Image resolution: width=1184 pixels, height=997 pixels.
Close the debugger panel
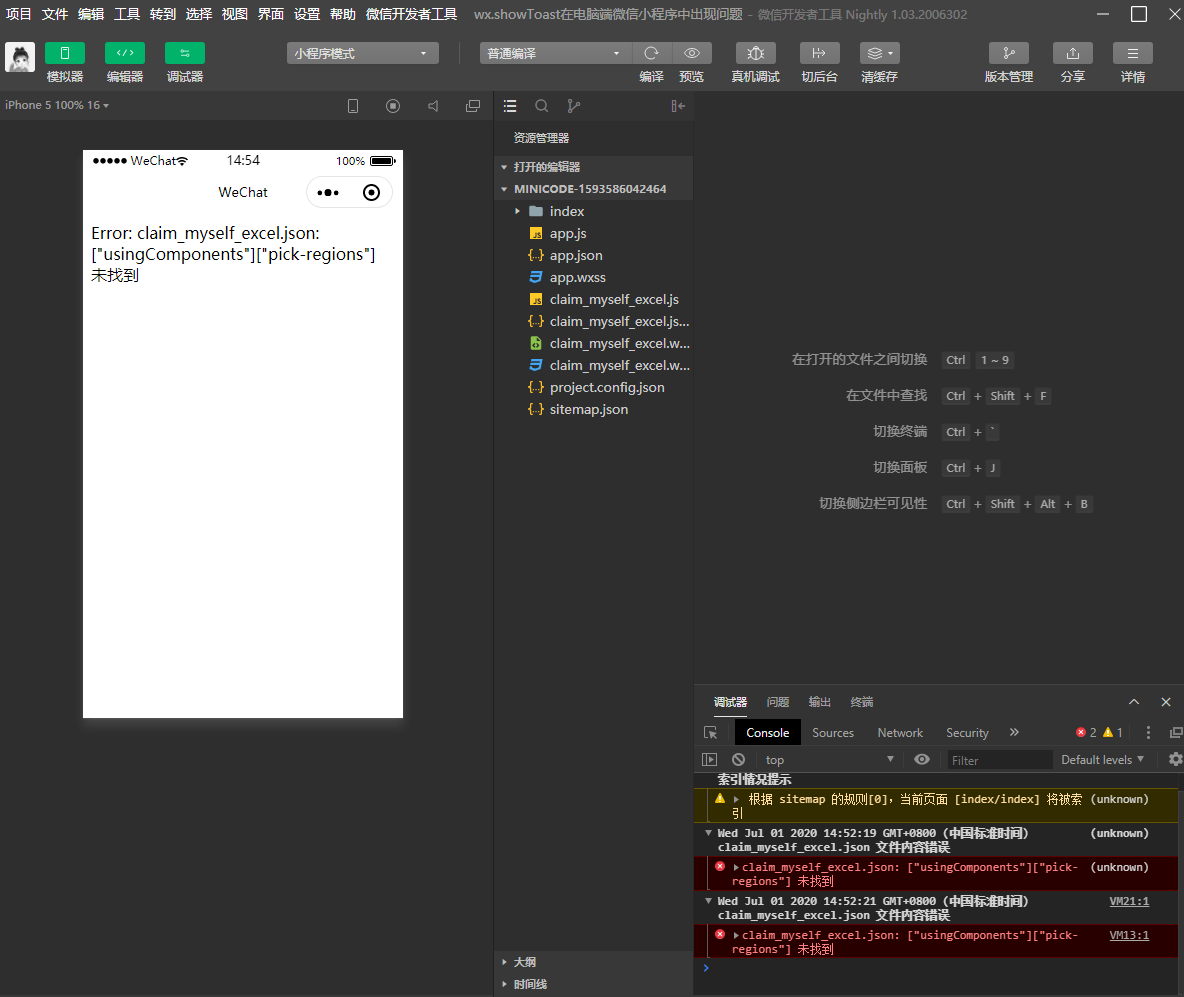coord(1166,702)
